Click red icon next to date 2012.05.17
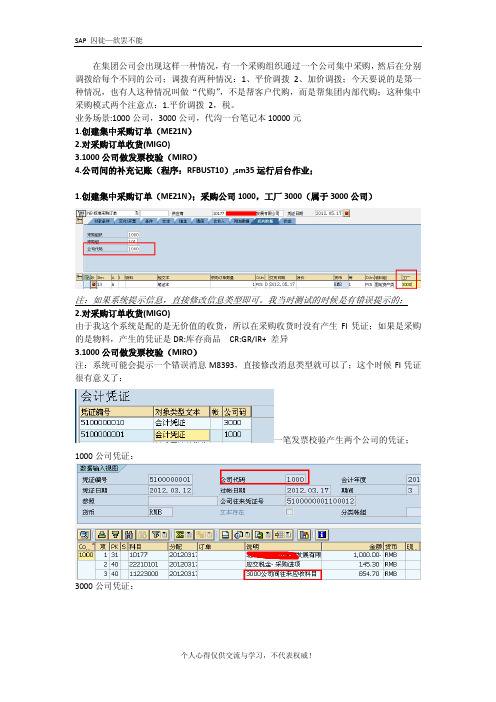 (346, 213)
